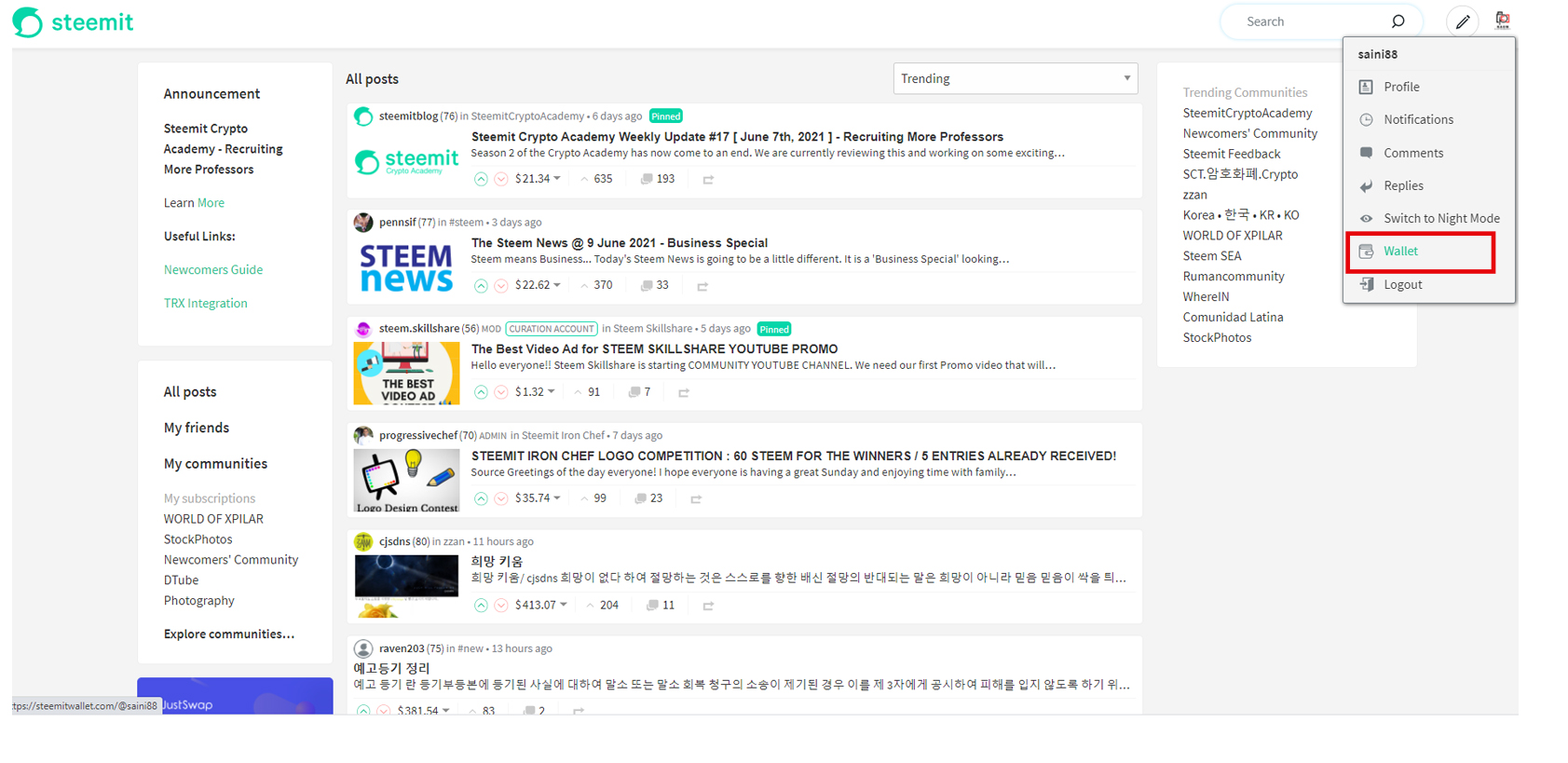Open StockPhotos under My subscriptions
The height and width of the screenshot is (763, 1568).
tap(198, 539)
